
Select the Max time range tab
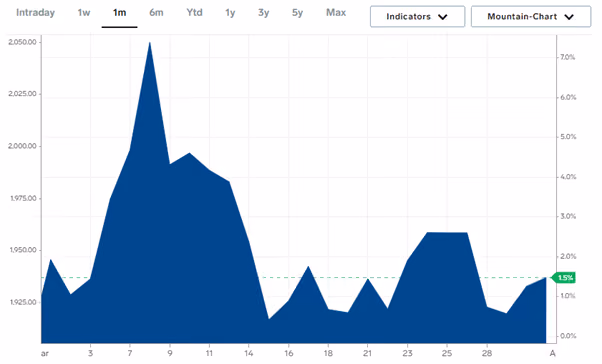pyautogui.click(x=336, y=13)
